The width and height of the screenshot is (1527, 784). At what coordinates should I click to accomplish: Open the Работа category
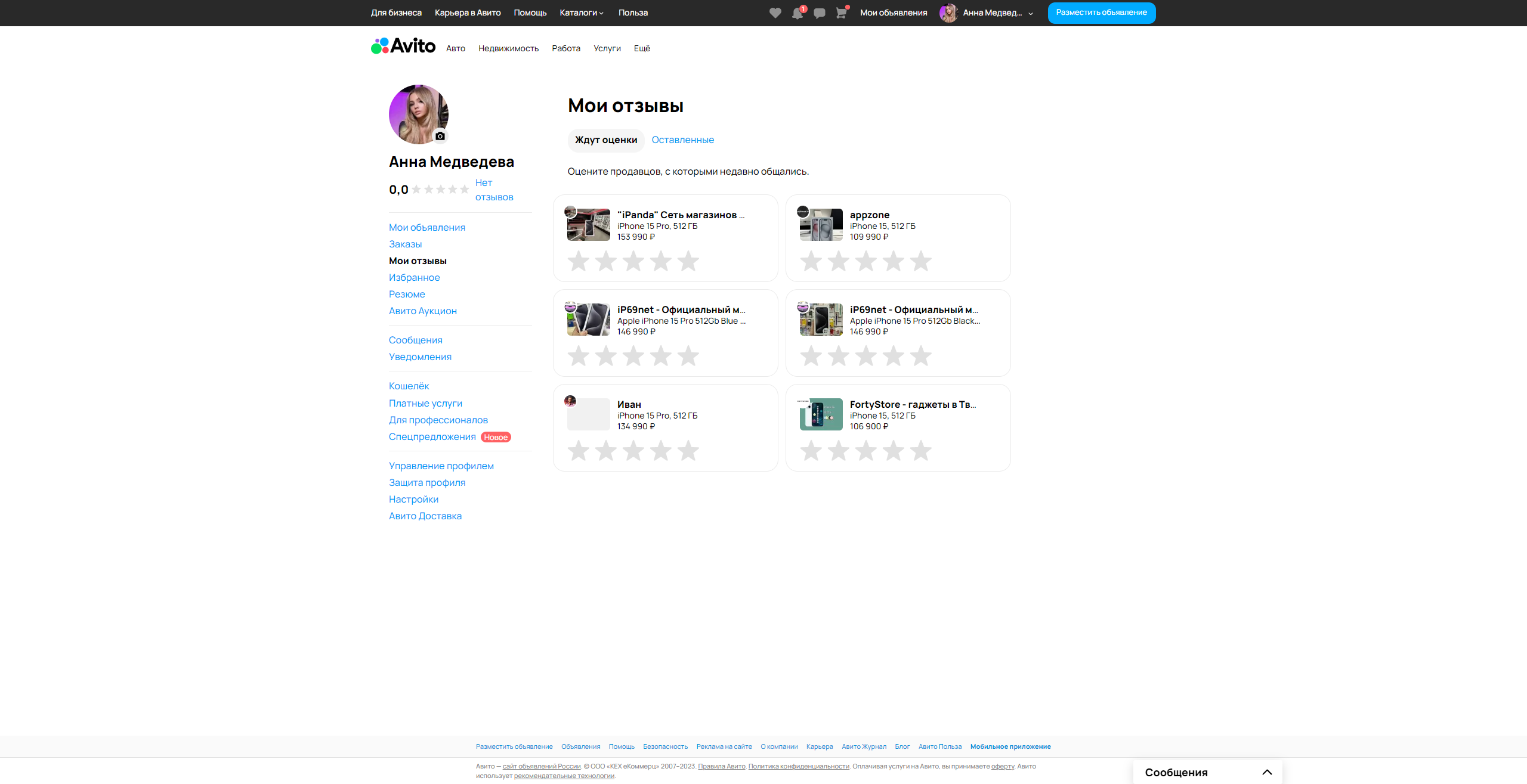point(566,48)
